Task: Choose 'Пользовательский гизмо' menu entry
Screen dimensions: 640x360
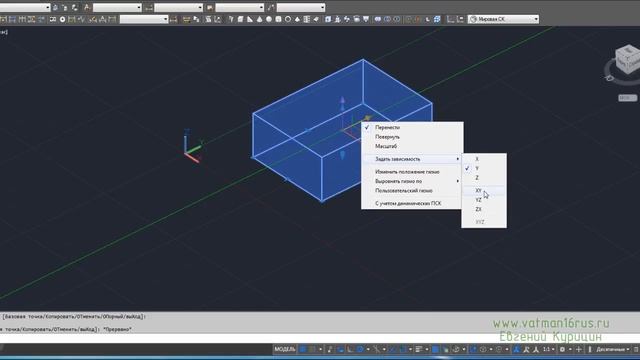Action: coord(412,191)
